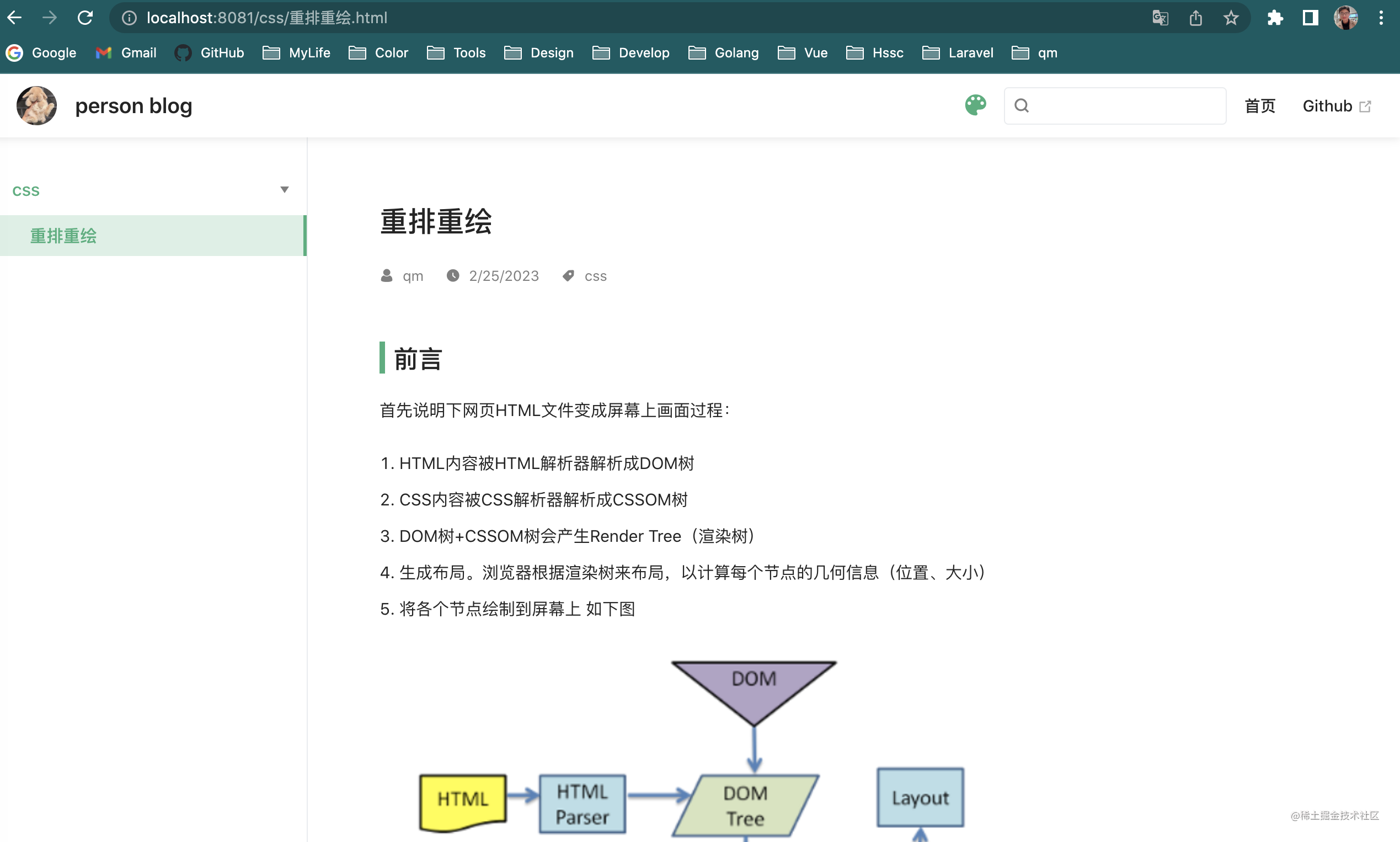Reload the page with the refresh icon
1400x842 pixels.
(x=85, y=18)
